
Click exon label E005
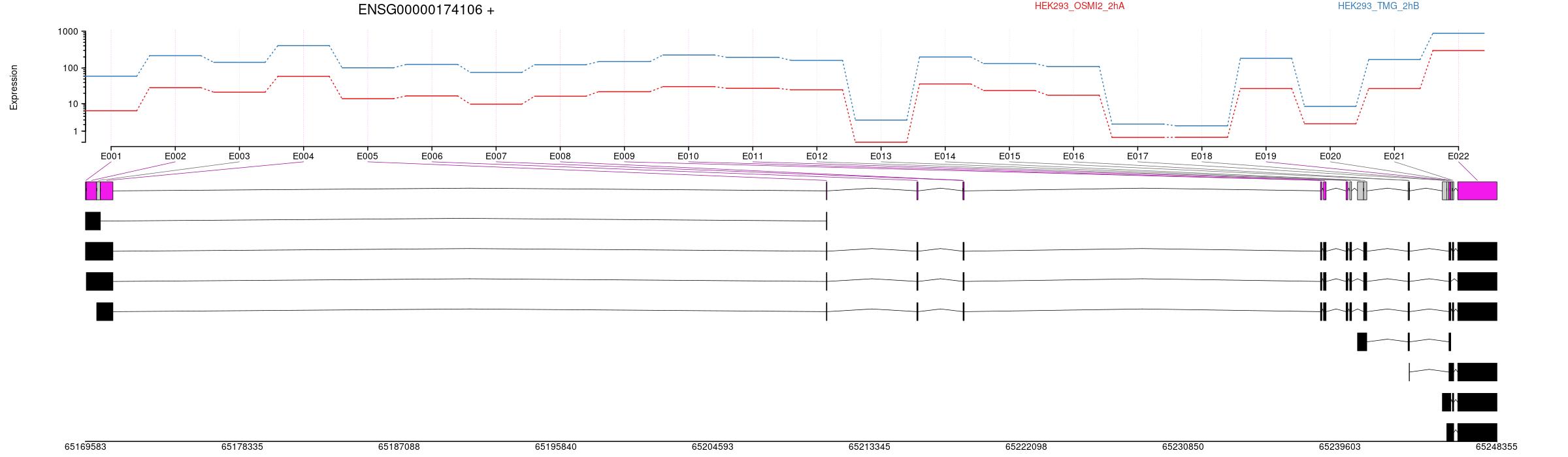(x=367, y=156)
